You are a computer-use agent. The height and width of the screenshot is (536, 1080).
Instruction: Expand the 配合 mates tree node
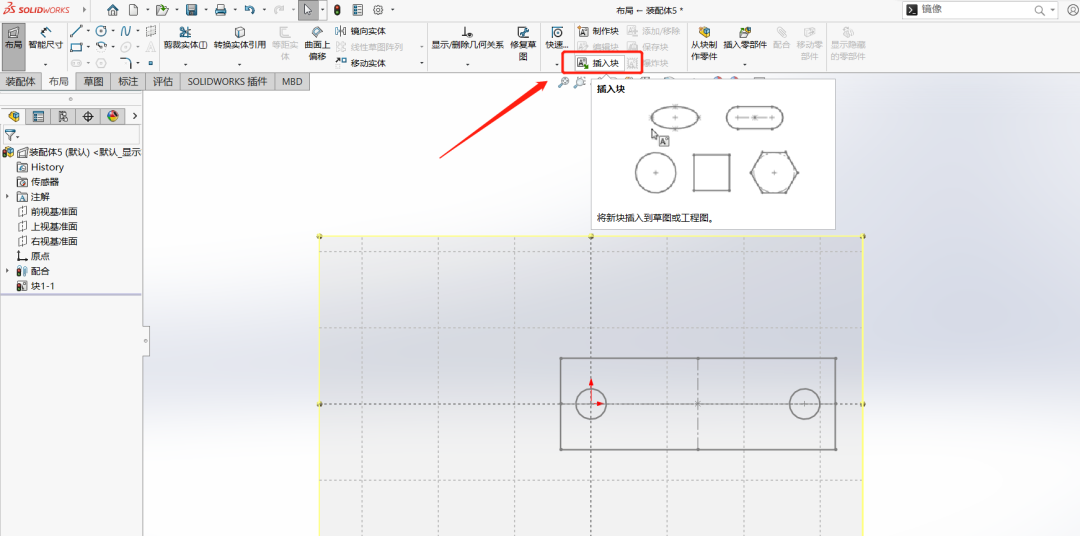(8, 271)
